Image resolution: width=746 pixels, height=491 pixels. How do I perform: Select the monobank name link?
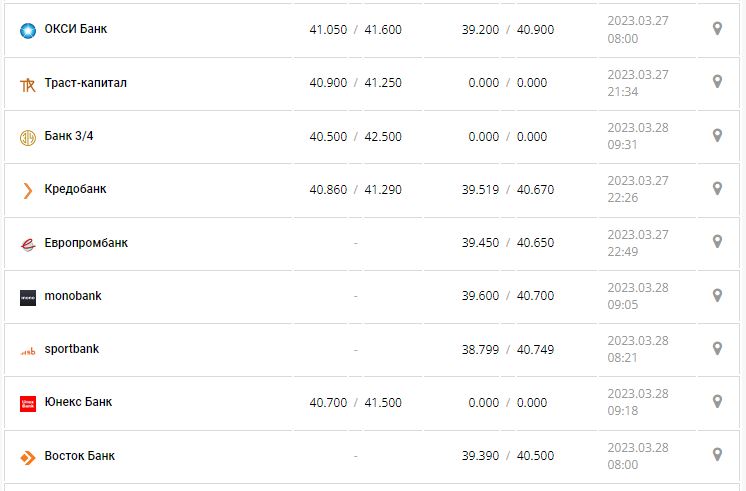pos(73,296)
